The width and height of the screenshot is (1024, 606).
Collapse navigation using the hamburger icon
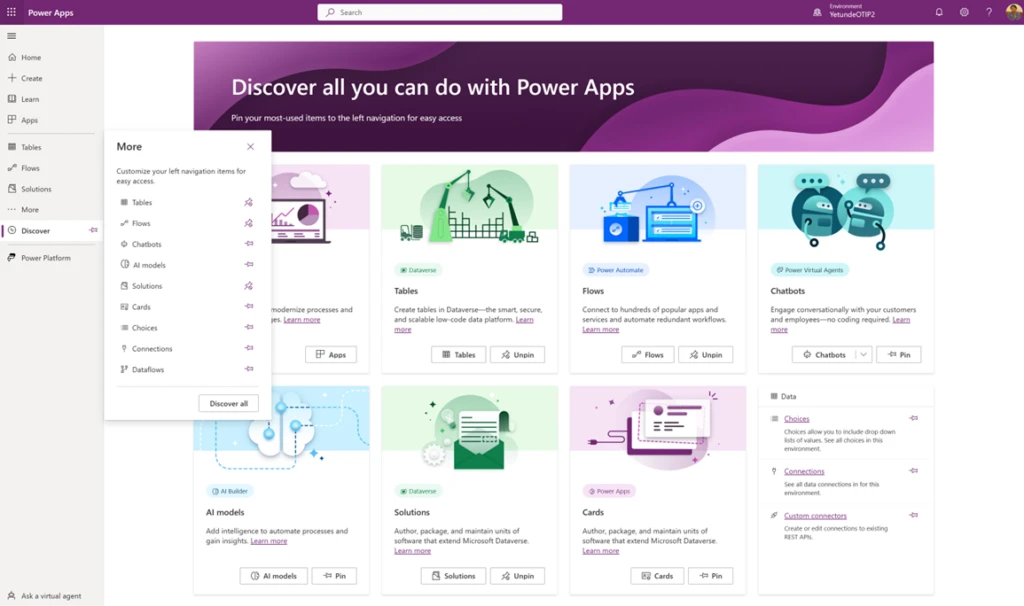tap(12, 36)
